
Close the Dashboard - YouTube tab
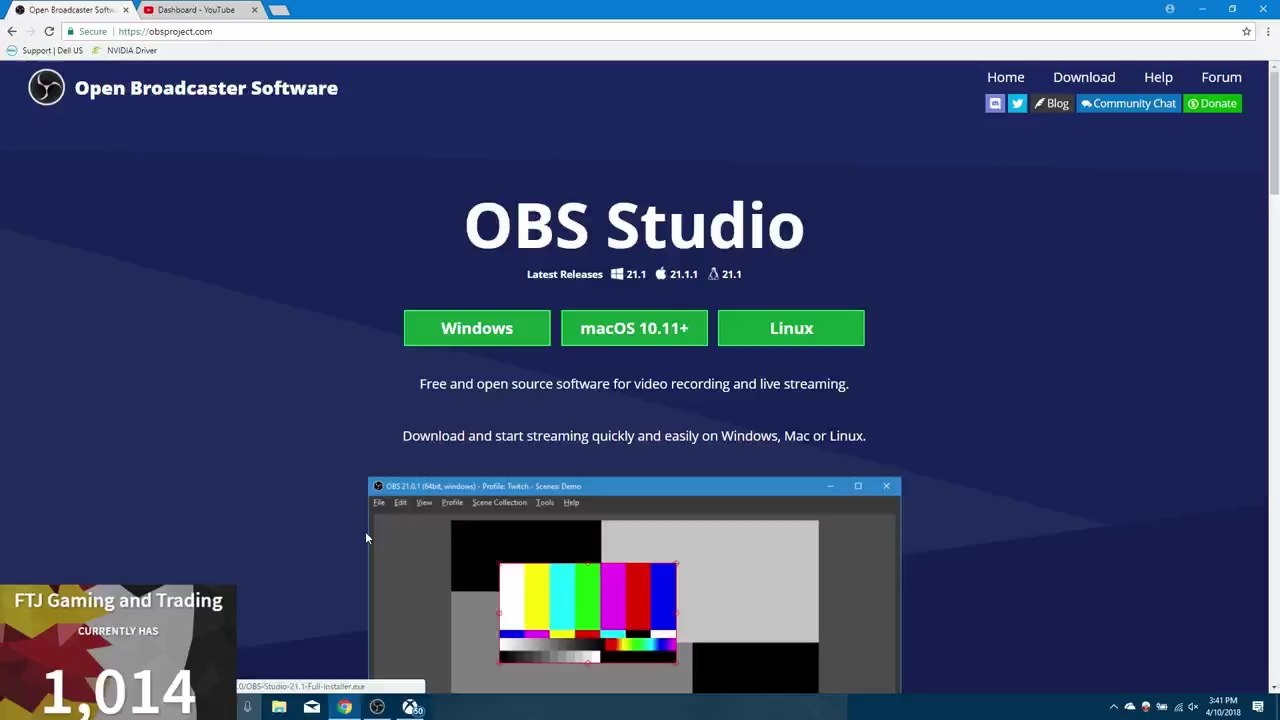click(x=254, y=10)
